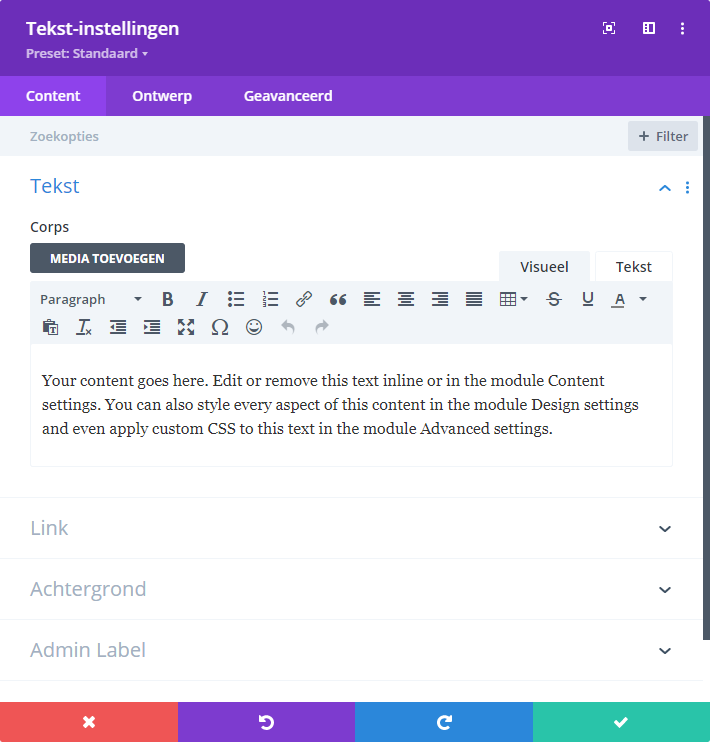The height and width of the screenshot is (742, 710).
Task: Redo changes with blue bottom button
Action: pos(444,722)
